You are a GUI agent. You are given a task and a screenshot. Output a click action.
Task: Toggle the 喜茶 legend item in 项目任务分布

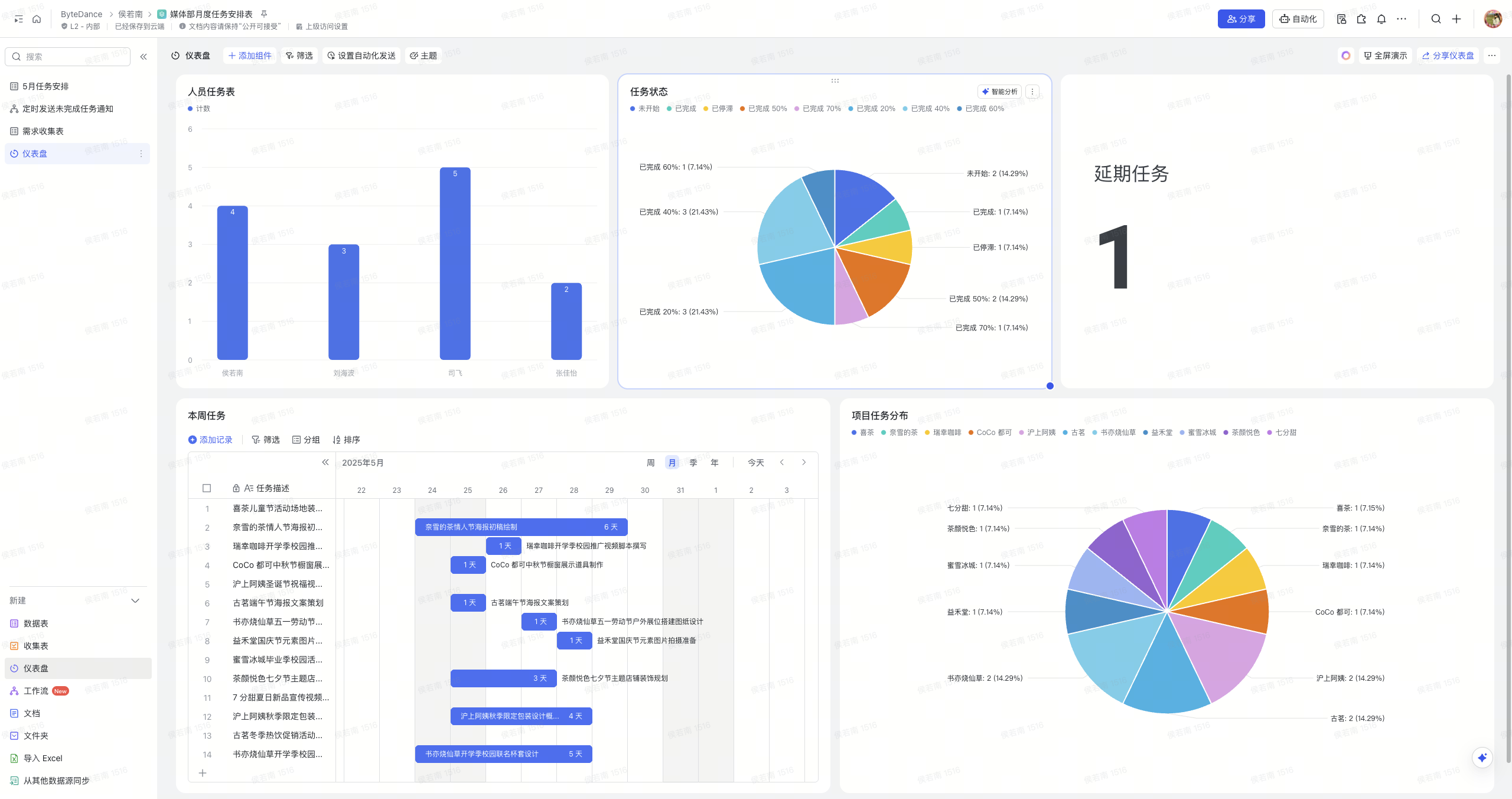coord(862,433)
